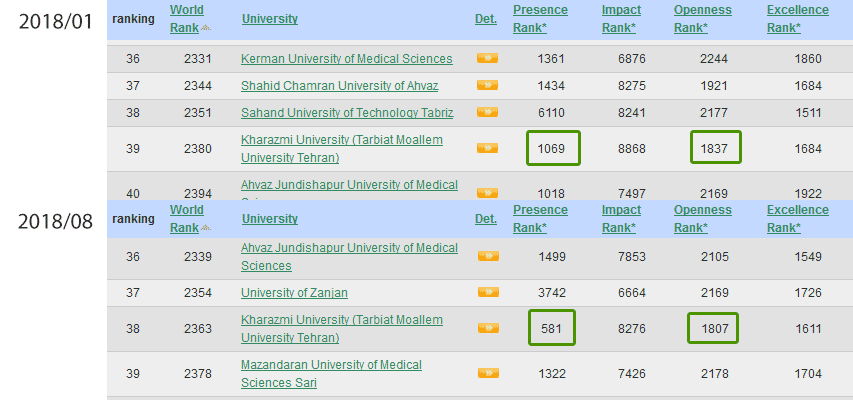Viewport: 853px width, 400px height.
Task: Click details icon for Kharazmi University in 2018/01 table
Action: pos(487,148)
